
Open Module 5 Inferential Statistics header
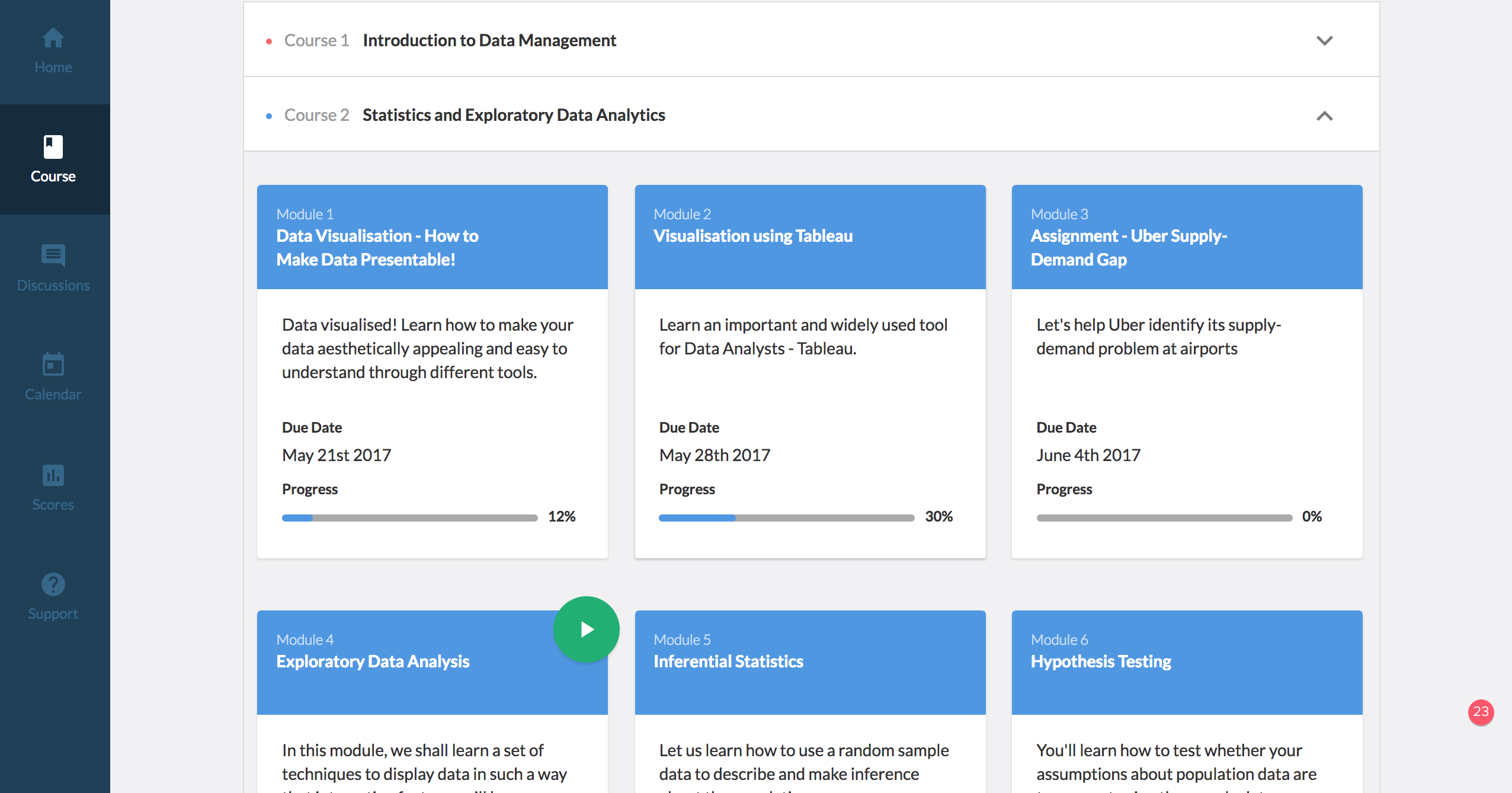(x=810, y=663)
